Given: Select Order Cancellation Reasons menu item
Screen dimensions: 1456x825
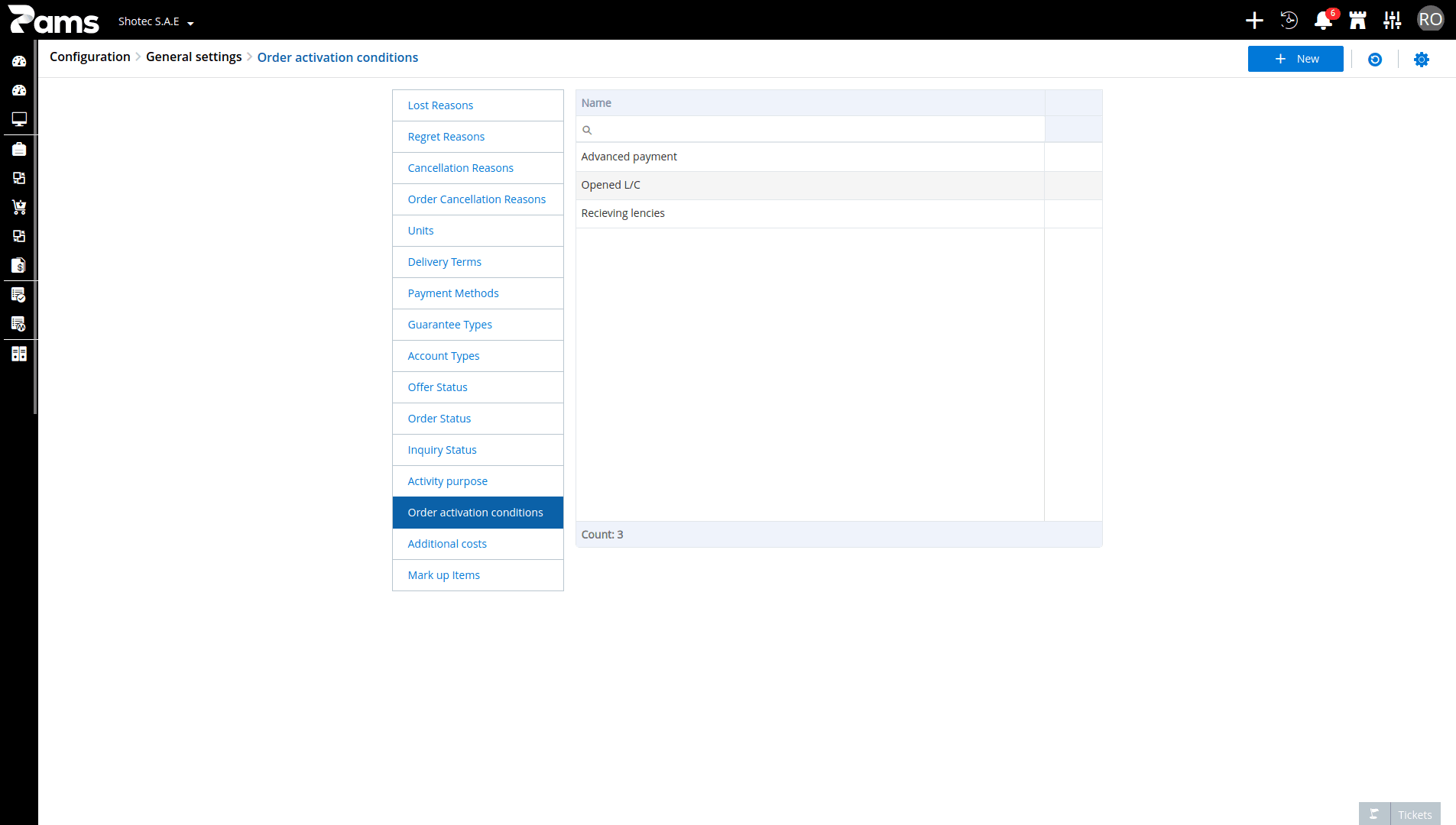Looking at the screenshot, I should [x=478, y=199].
